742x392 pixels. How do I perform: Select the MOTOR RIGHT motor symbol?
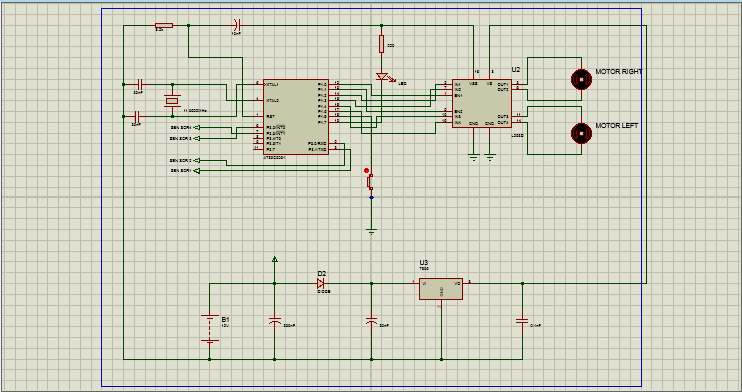[x=581, y=79]
